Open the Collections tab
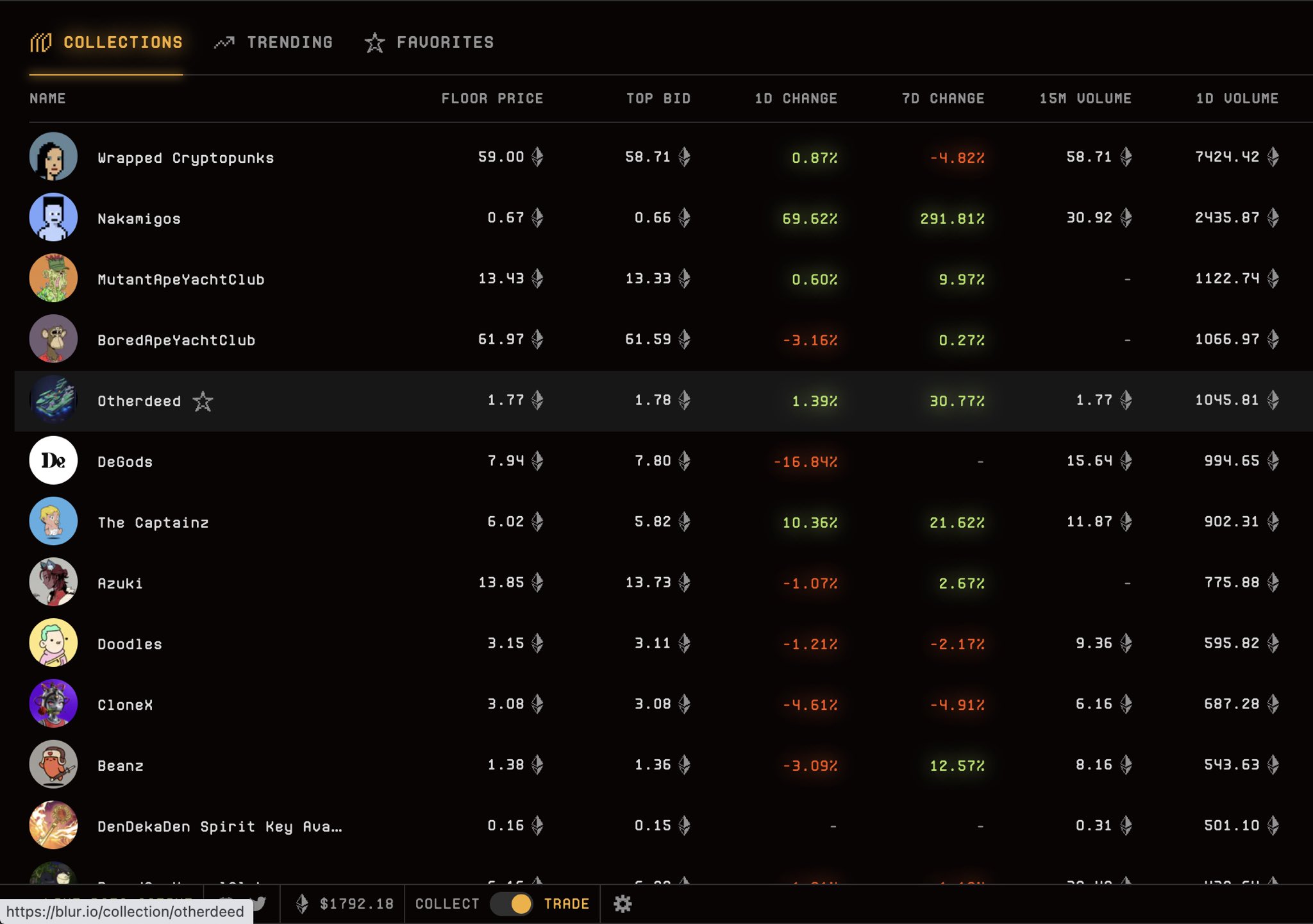1313x924 pixels. (x=106, y=42)
